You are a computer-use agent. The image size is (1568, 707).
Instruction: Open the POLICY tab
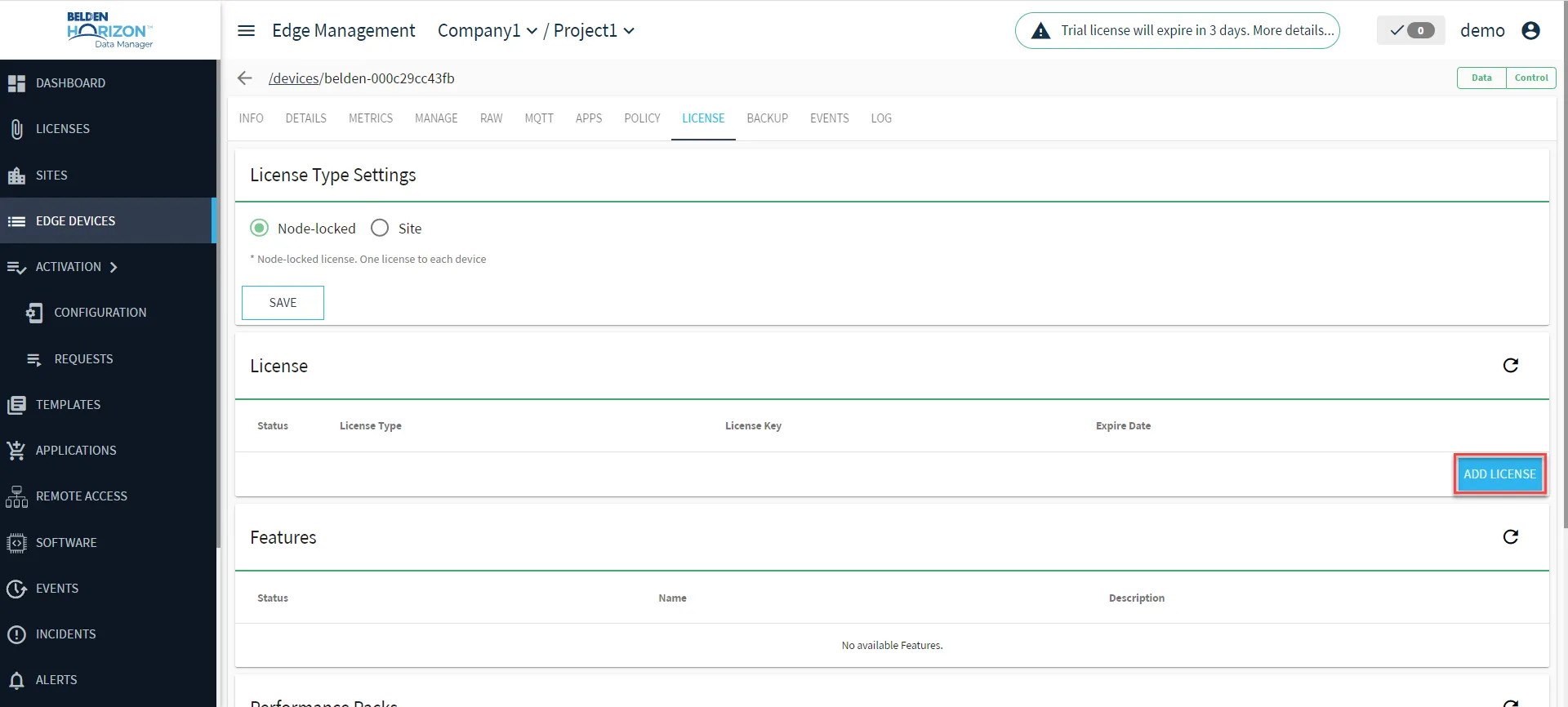pos(642,119)
